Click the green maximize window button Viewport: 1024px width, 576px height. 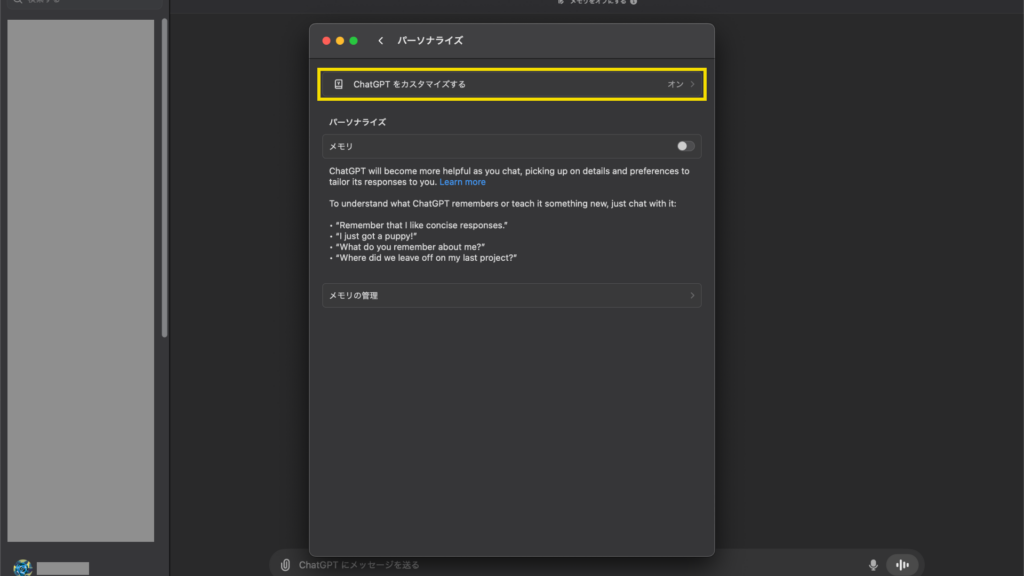click(x=353, y=41)
